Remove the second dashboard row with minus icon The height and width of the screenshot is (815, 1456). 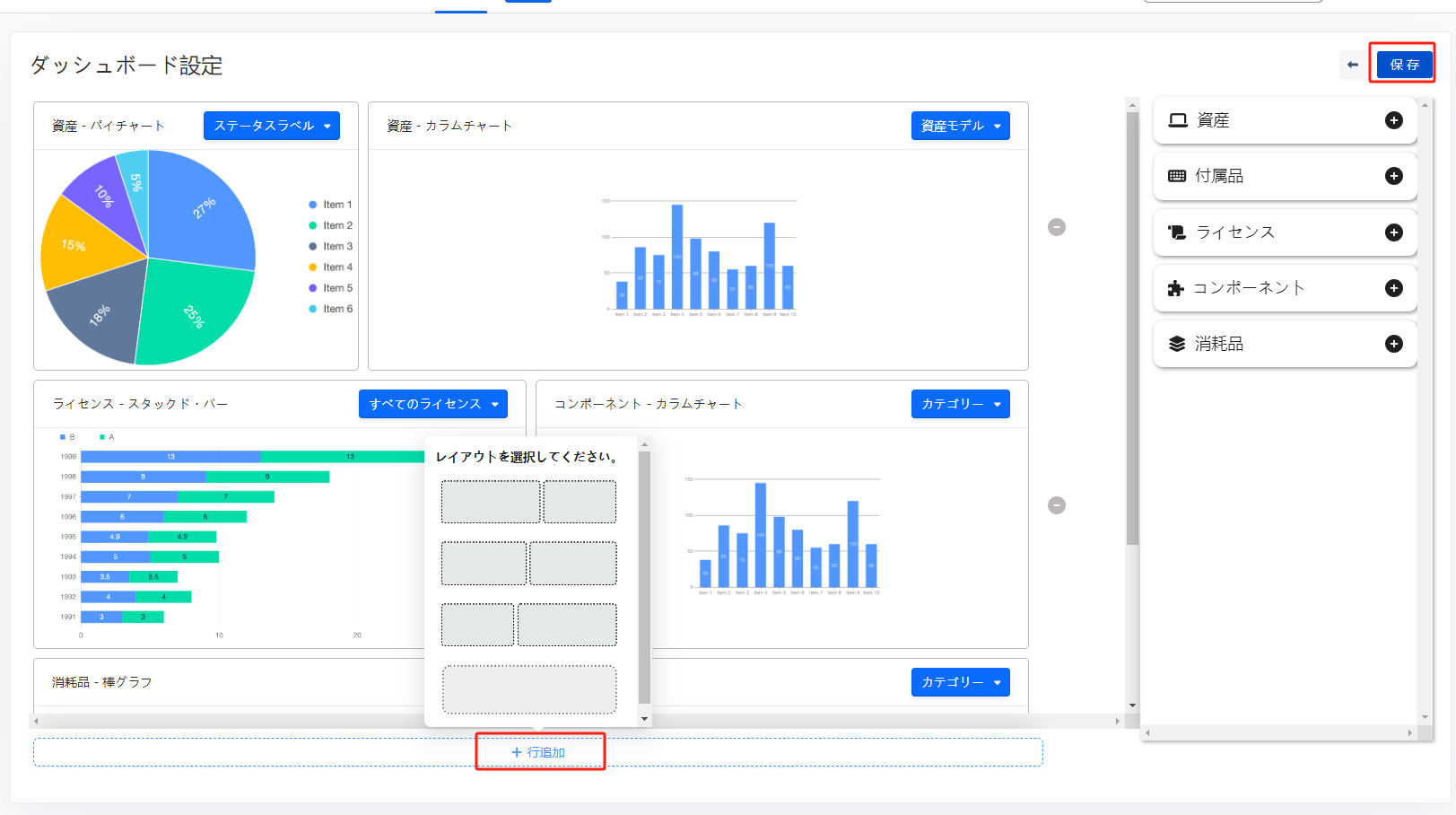tap(1057, 505)
